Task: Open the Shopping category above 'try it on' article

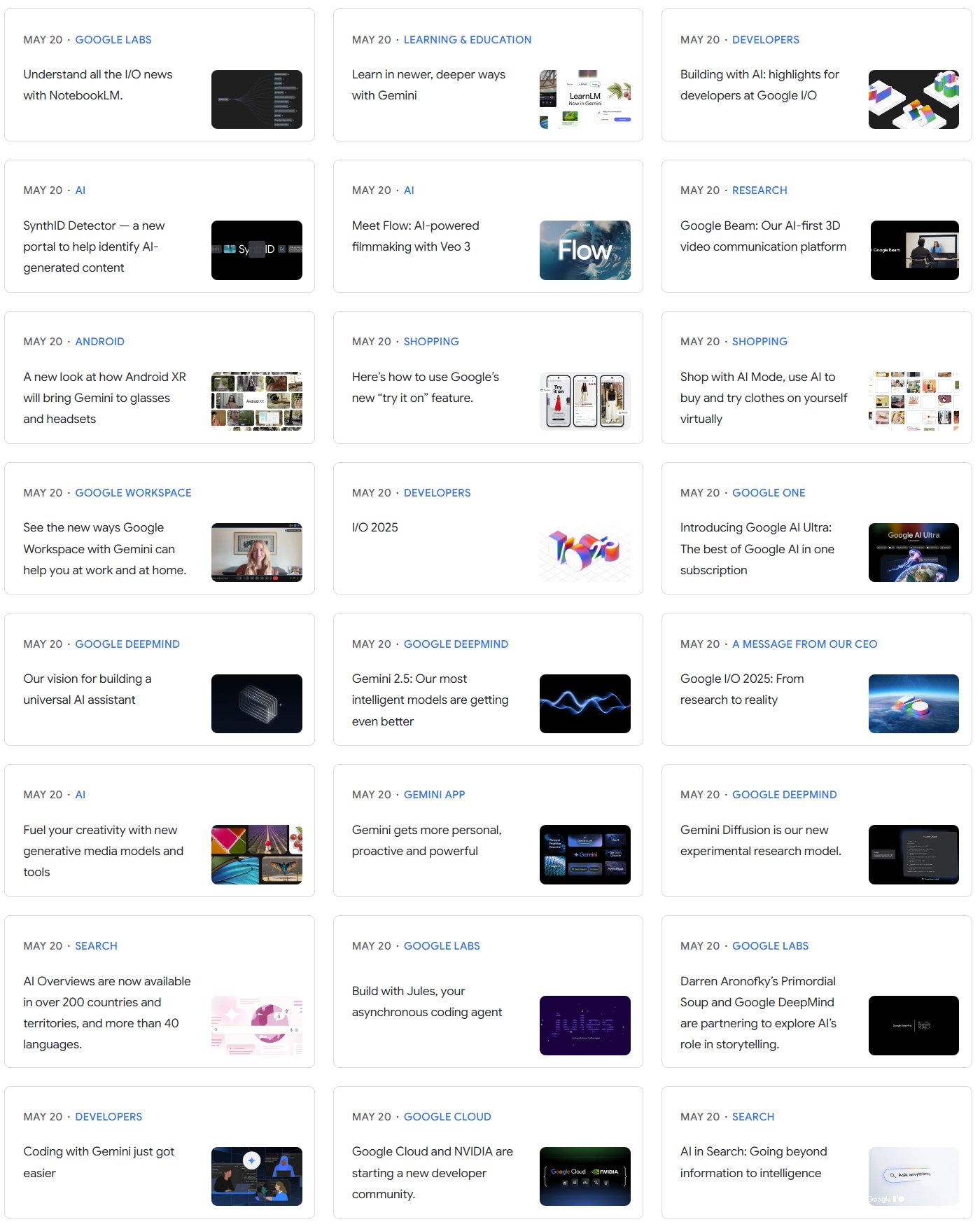Action: click(x=431, y=342)
